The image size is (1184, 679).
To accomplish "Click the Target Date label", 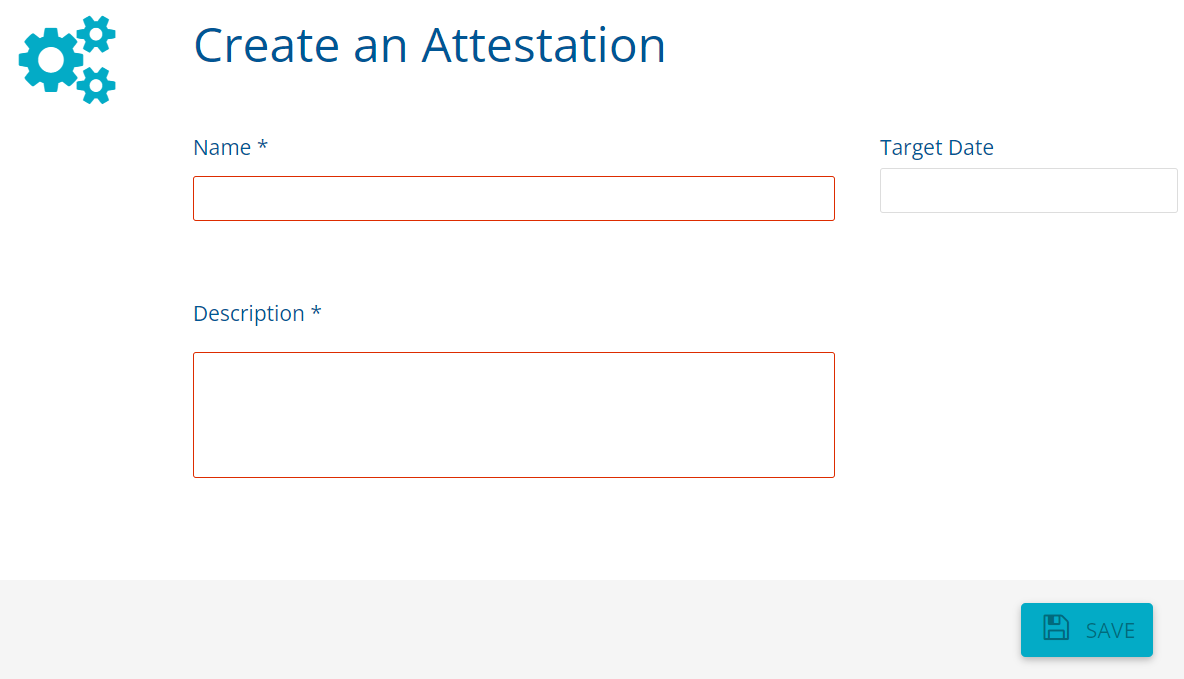I will coord(936,148).
